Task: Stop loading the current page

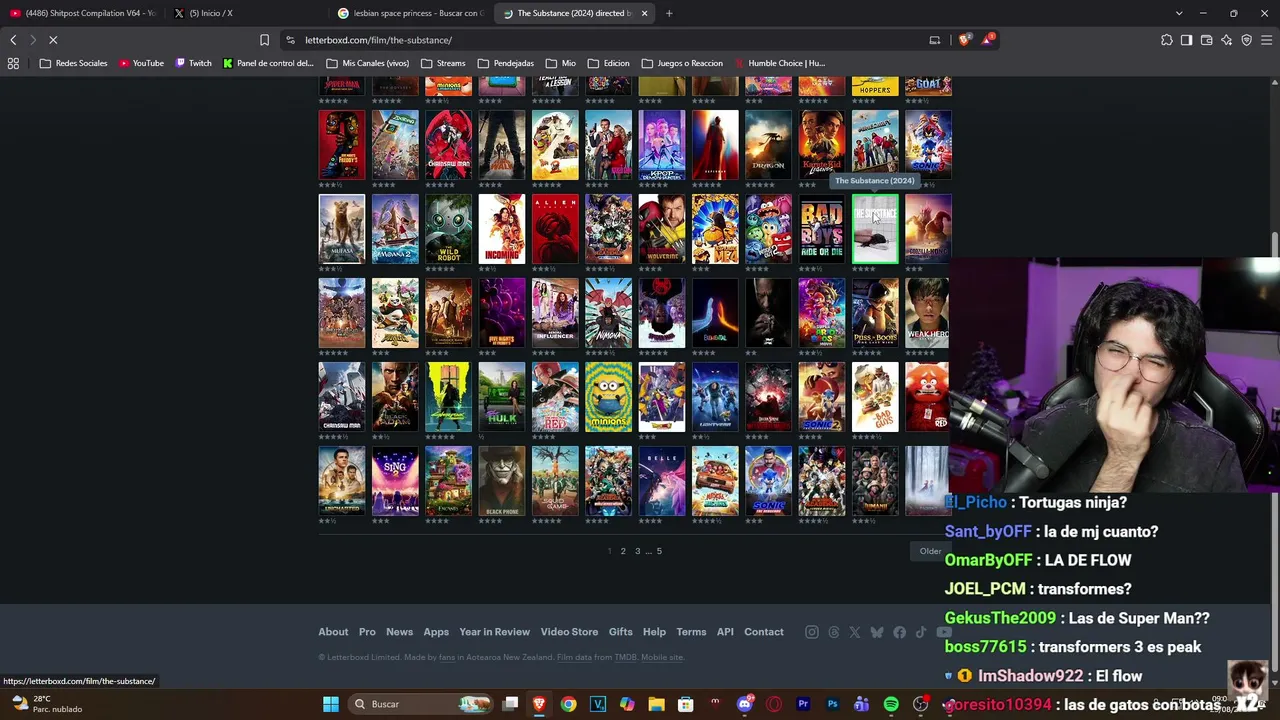Action: tap(53, 40)
